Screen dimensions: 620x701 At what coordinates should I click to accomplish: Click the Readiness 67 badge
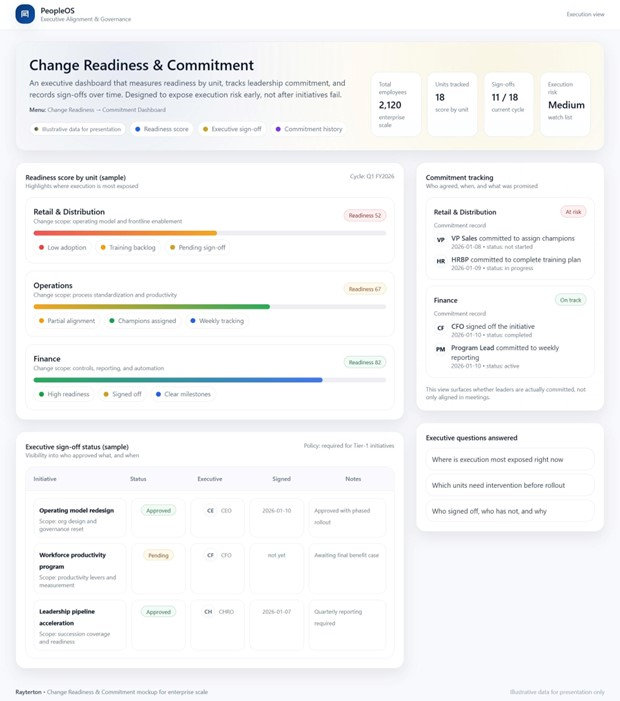365,289
